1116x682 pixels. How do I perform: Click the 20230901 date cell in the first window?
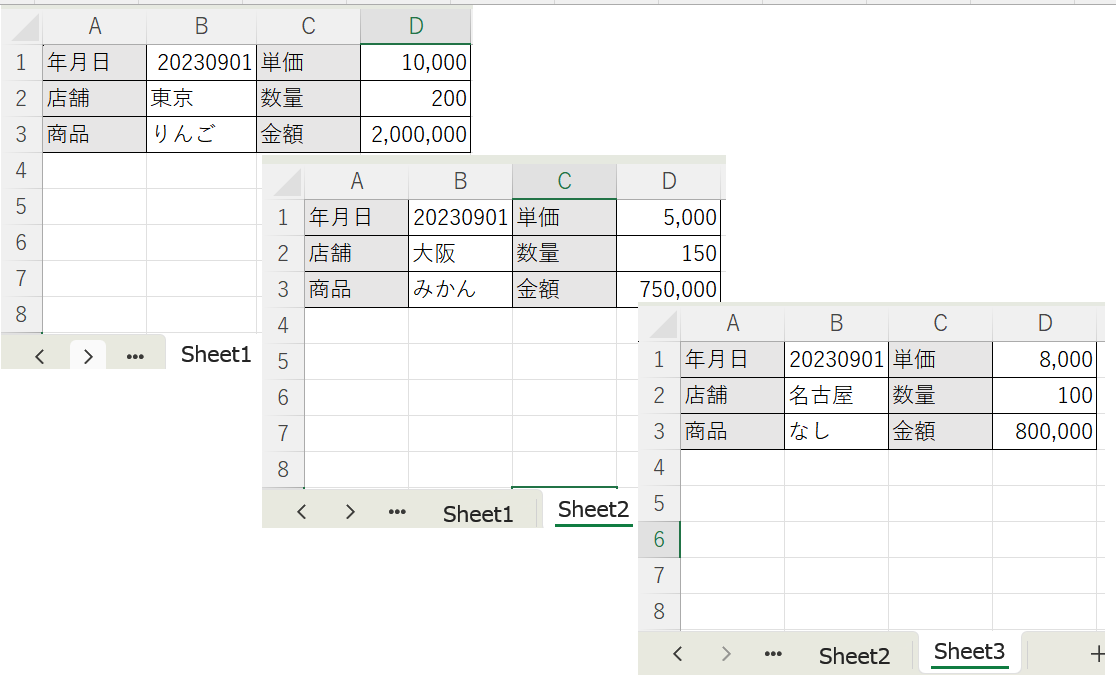point(201,63)
